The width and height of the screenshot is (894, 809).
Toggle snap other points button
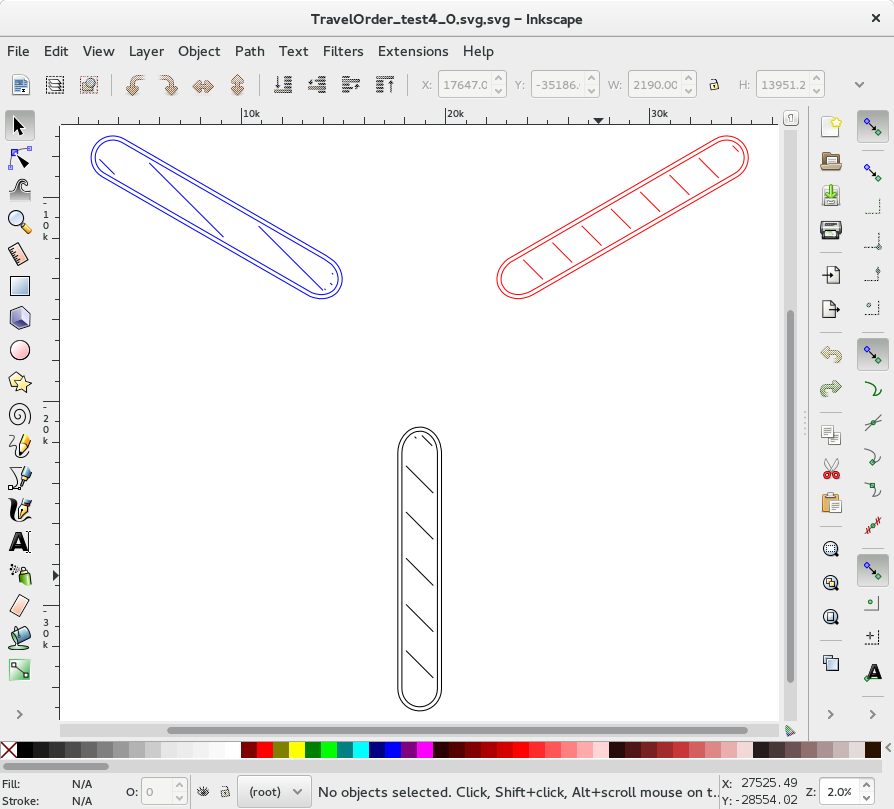872,570
